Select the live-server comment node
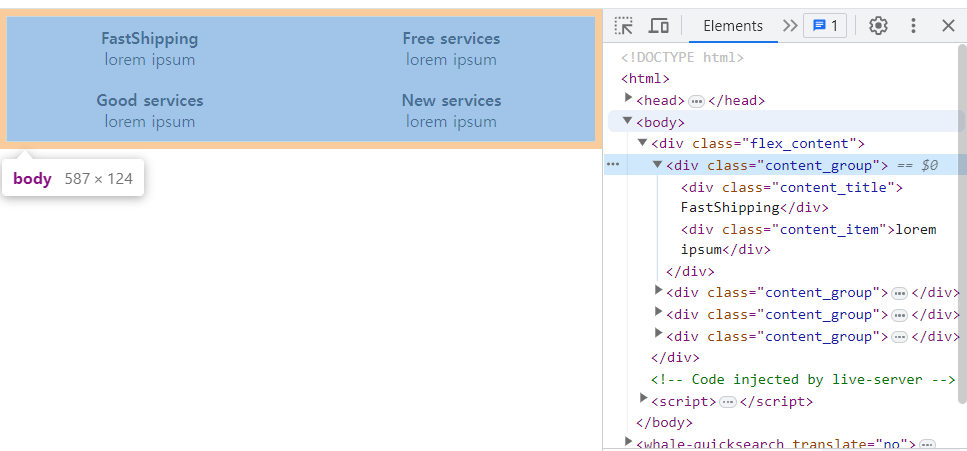The width and height of the screenshot is (967, 451). (803, 379)
